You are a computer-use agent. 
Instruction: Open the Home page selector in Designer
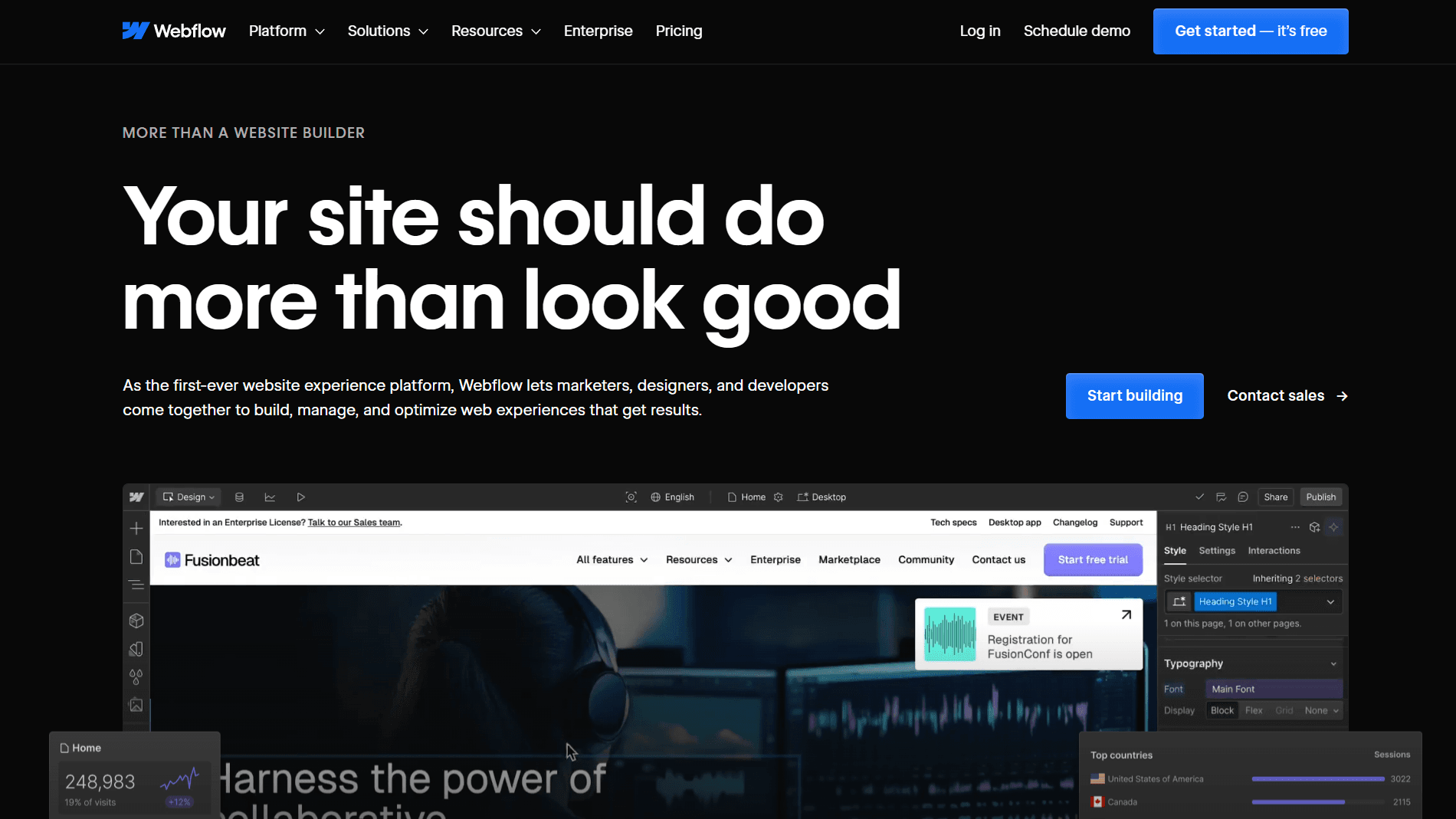point(746,497)
